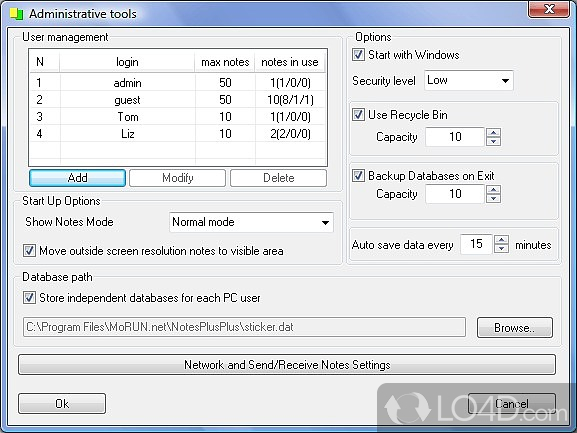
Task: Disable Use Recycle Bin checkbox
Action: [358, 115]
